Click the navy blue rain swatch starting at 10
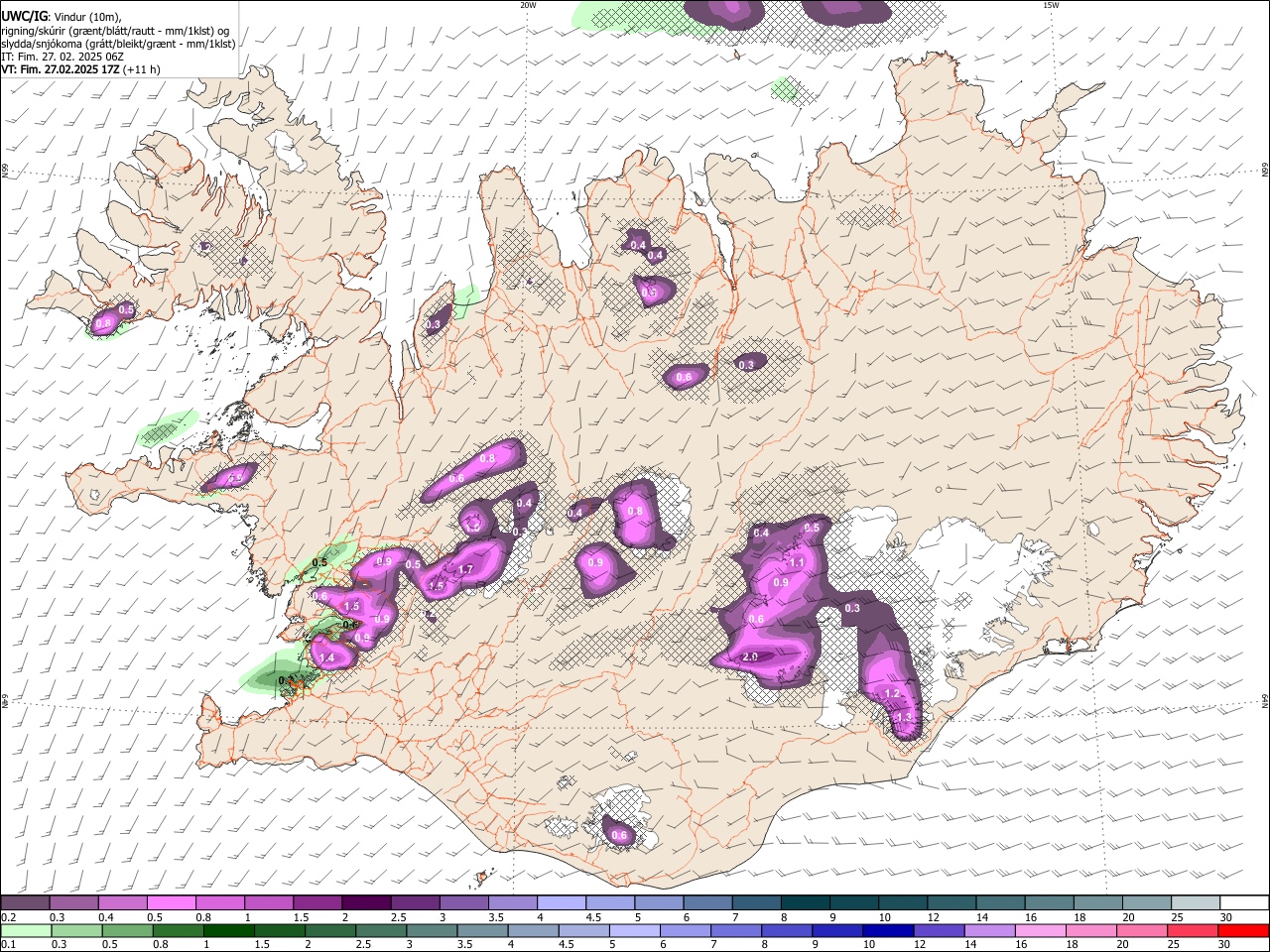The image size is (1270, 952). 888,930
